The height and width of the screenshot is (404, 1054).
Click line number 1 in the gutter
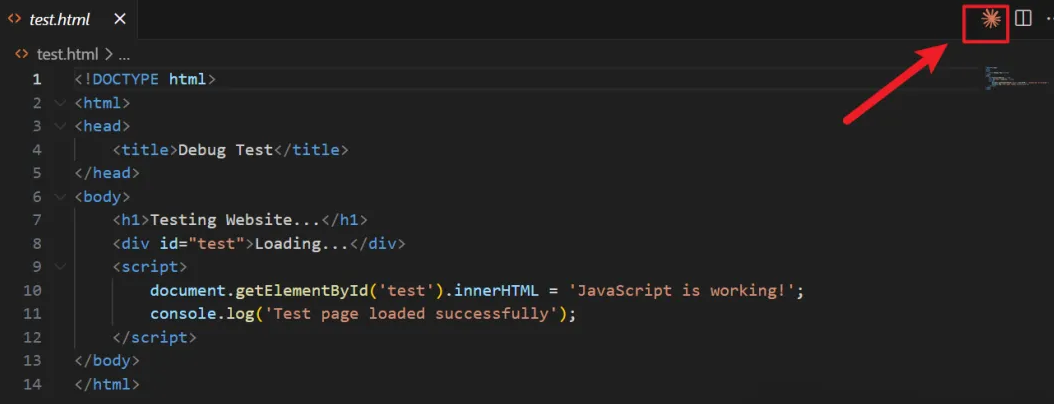point(37,79)
